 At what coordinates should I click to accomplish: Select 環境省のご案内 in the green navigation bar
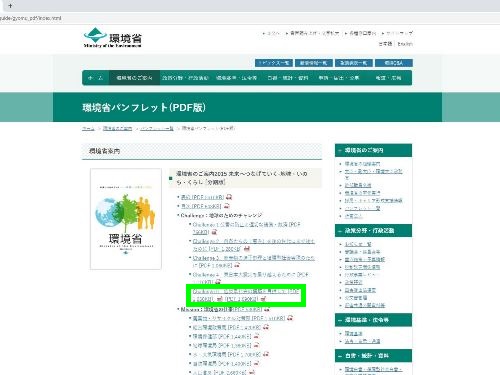pos(134,78)
